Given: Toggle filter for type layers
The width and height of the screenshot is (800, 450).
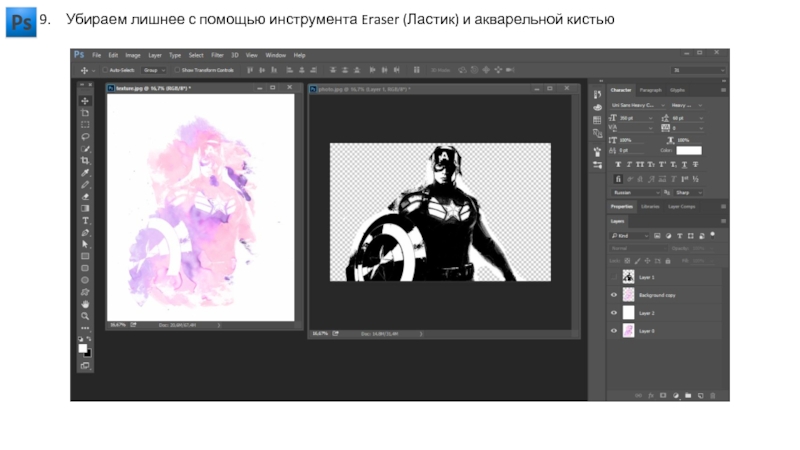Looking at the screenshot, I should click(680, 236).
